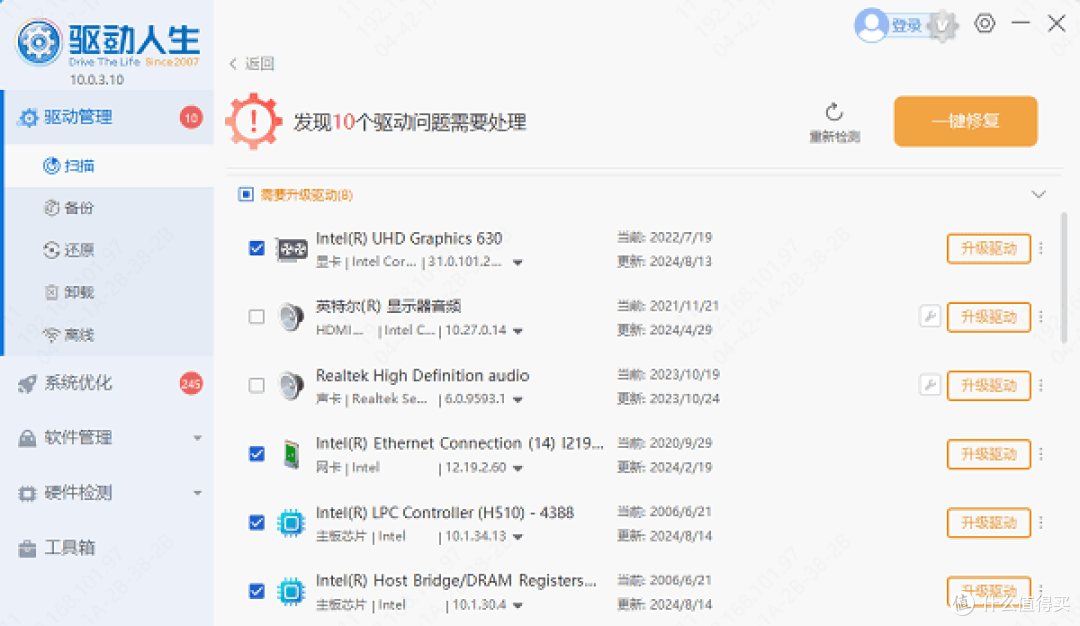Click 升级驱动 for 英特尔(R) 显示器音频
This screenshot has height=626, width=1080.
(x=988, y=317)
